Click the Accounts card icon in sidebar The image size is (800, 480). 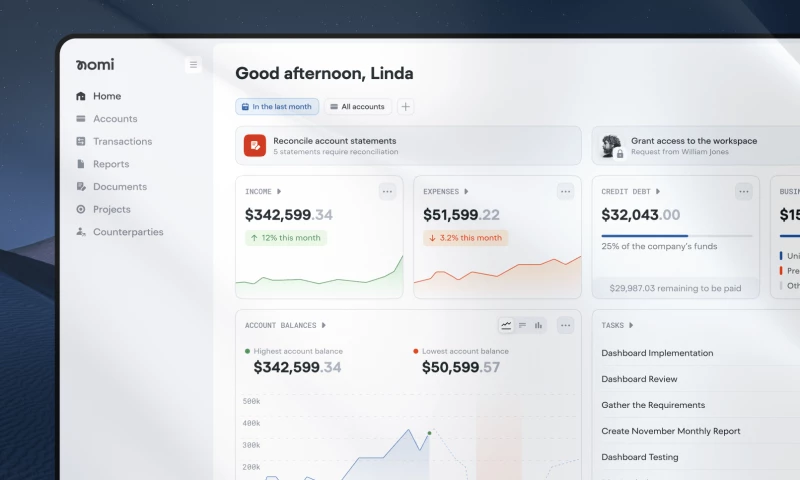tap(81, 118)
